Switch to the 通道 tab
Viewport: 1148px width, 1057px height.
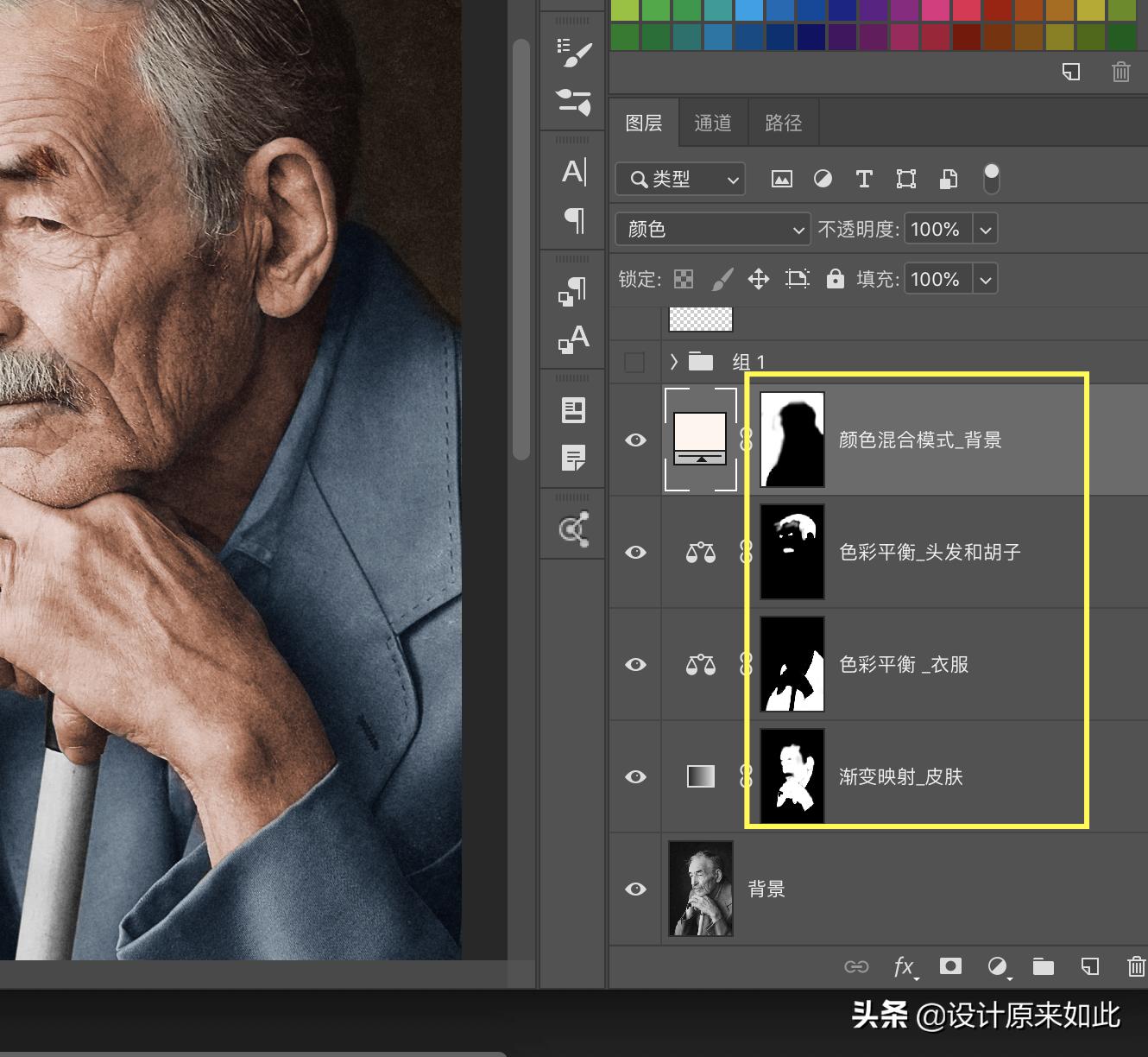pyautogui.click(x=712, y=122)
